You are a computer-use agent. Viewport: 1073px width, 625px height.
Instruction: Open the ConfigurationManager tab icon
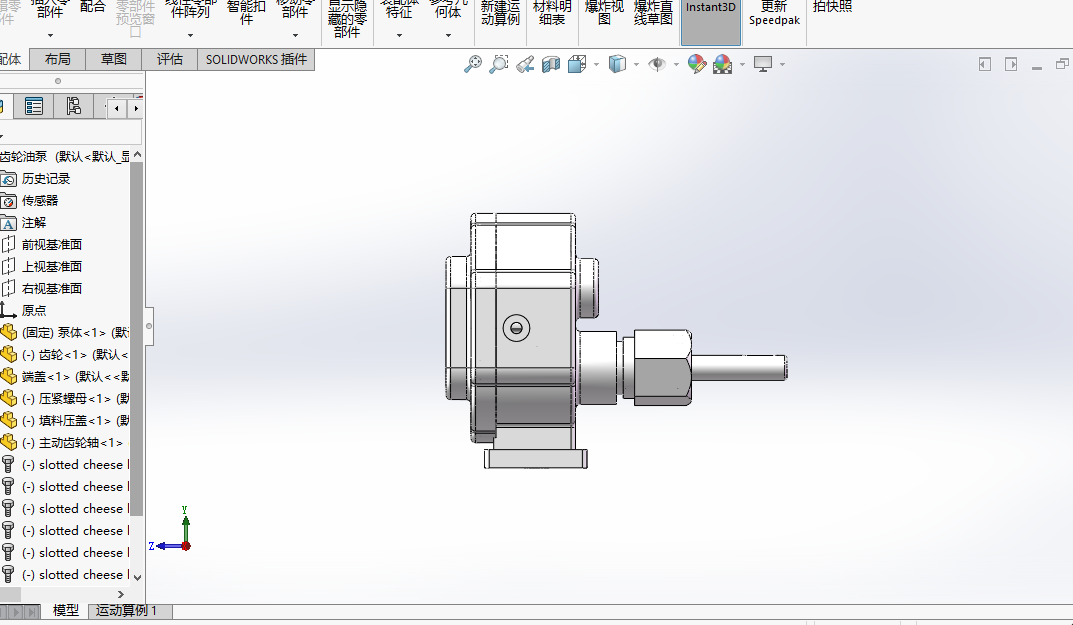tap(73, 107)
